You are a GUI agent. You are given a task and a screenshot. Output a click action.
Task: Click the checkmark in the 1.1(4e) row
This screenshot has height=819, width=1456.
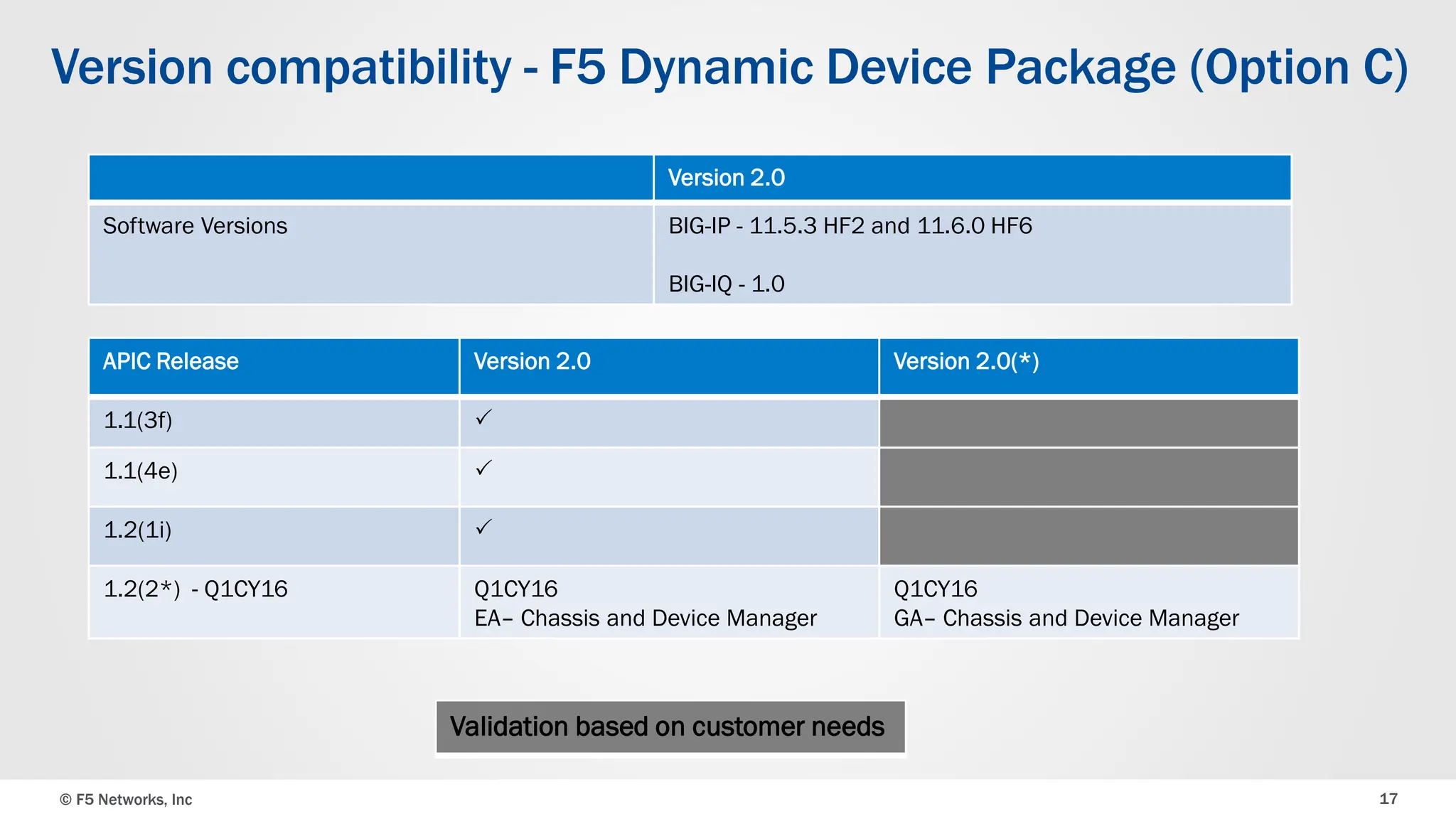pyautogui.click(x=483, y=468)
